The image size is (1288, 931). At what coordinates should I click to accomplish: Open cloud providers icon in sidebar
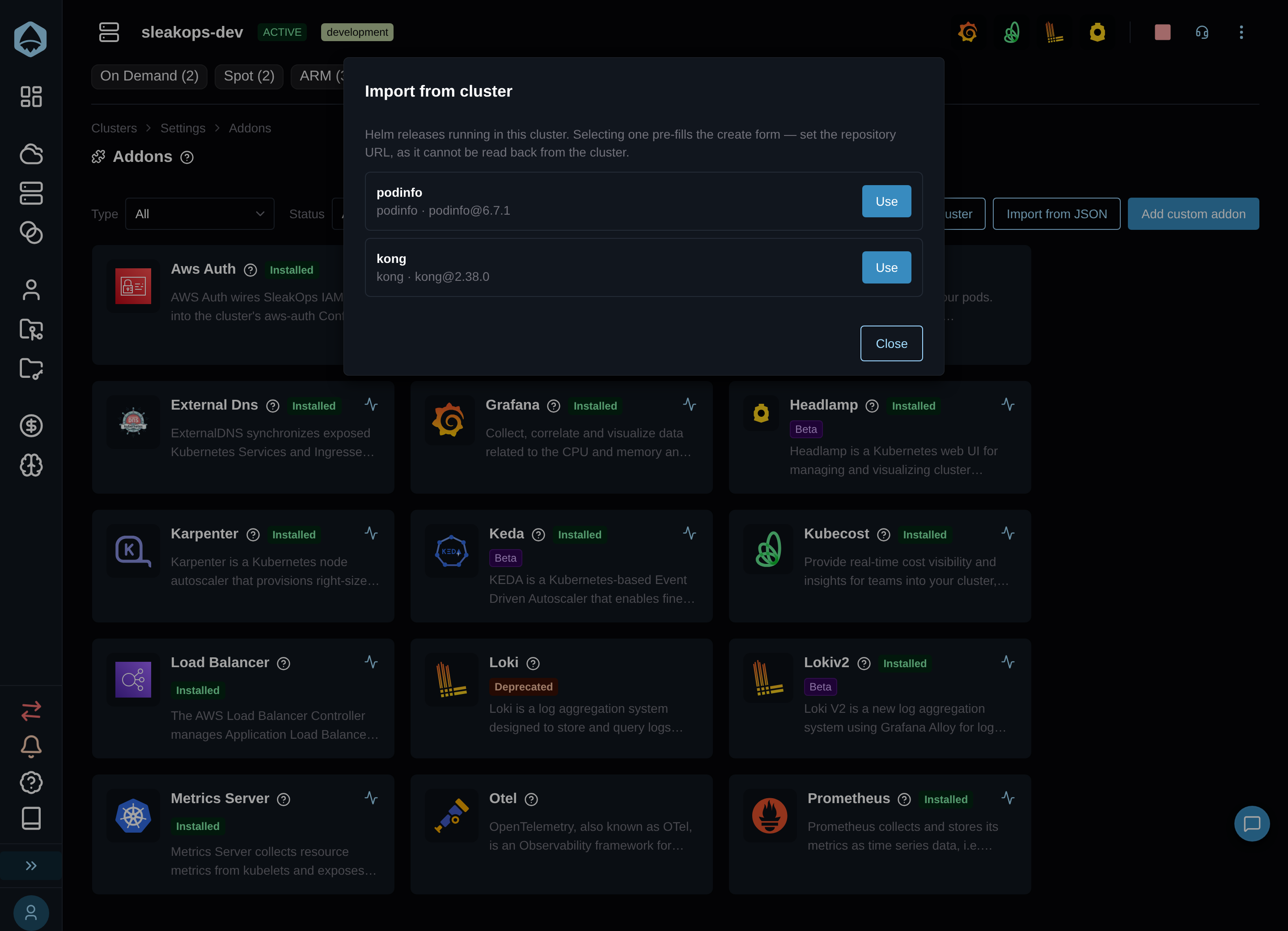31,154
